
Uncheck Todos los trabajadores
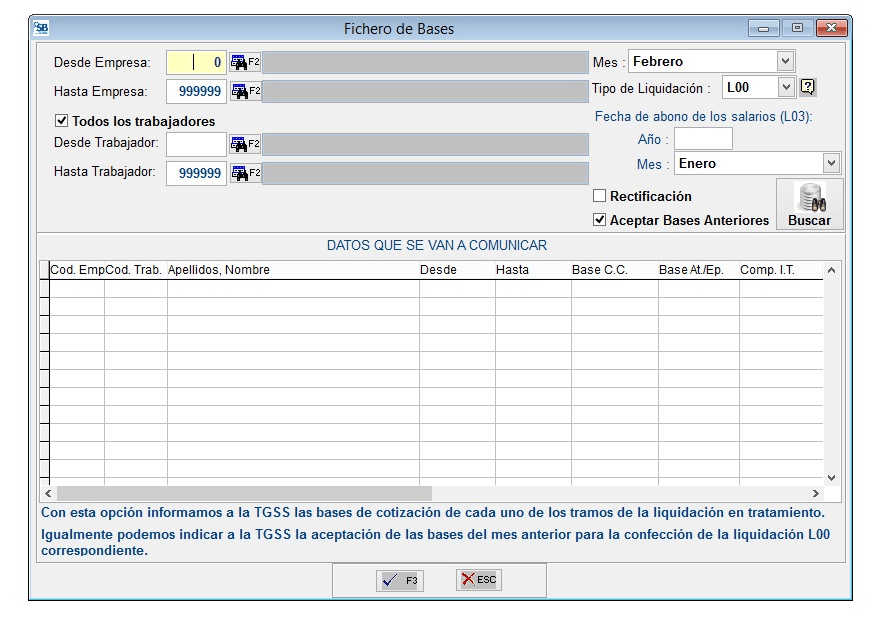point(61,120)
